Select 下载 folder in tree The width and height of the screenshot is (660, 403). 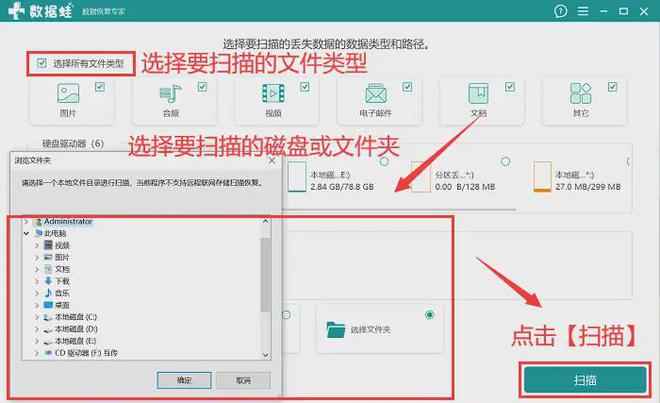pyautogui.click(x=62, y=281)
